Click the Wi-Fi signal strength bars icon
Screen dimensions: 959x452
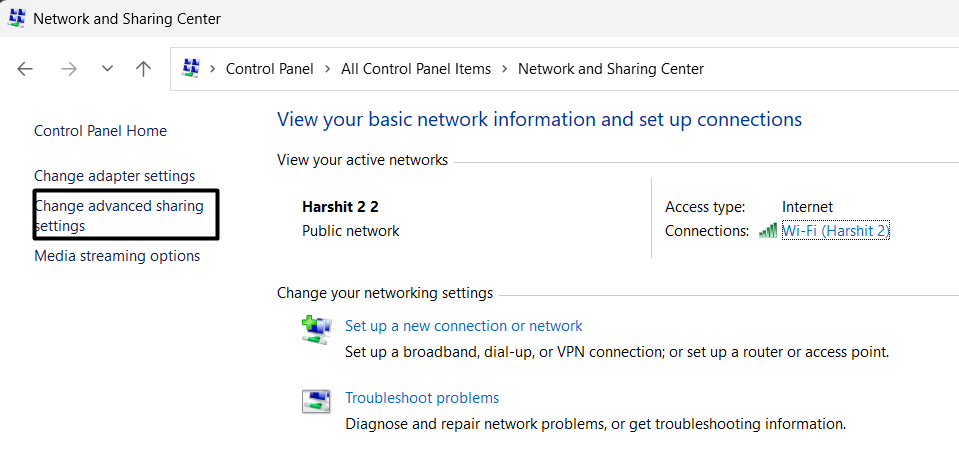coord(767,231)
